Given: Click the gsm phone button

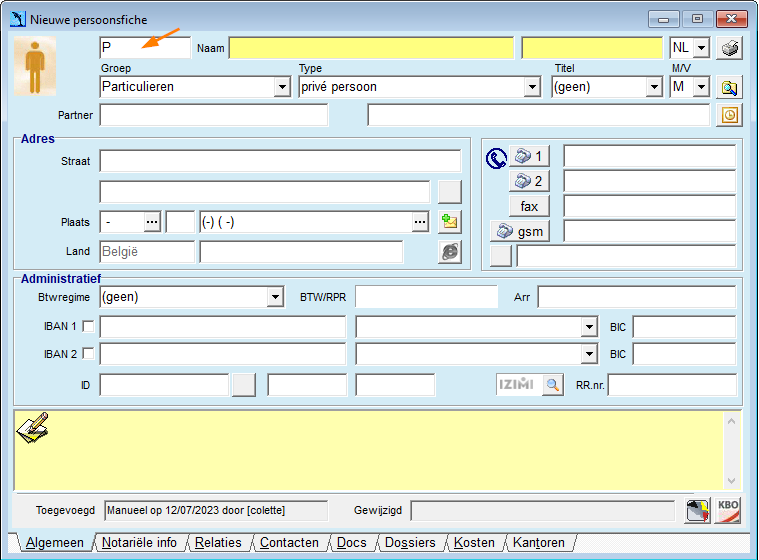Looking at the screenshot, I should (520, 231).
